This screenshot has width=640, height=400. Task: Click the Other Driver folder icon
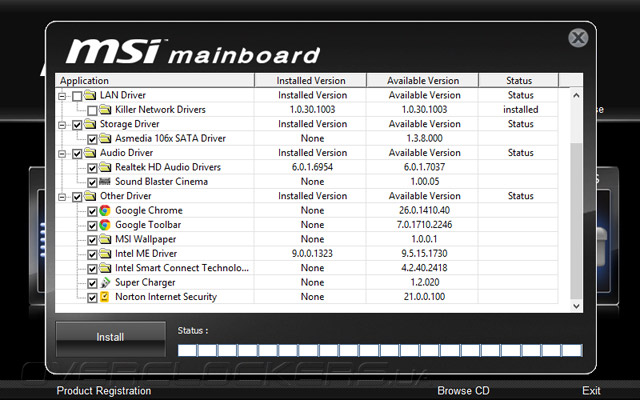click(90, 196)
